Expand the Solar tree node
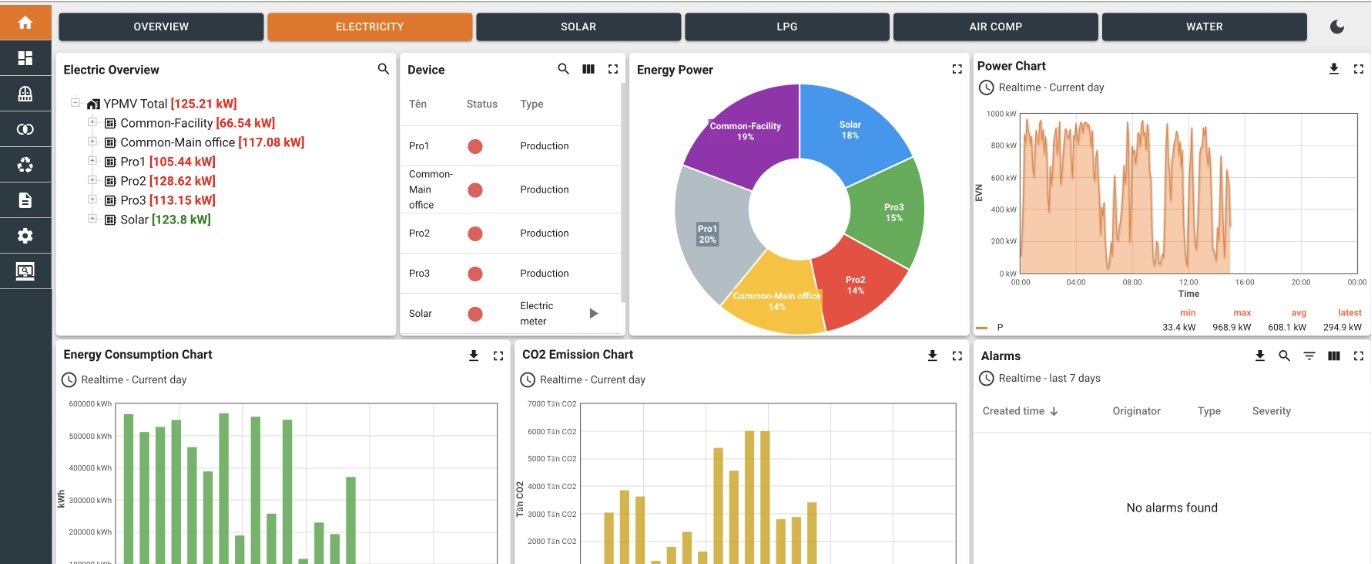 click(92, 219)
